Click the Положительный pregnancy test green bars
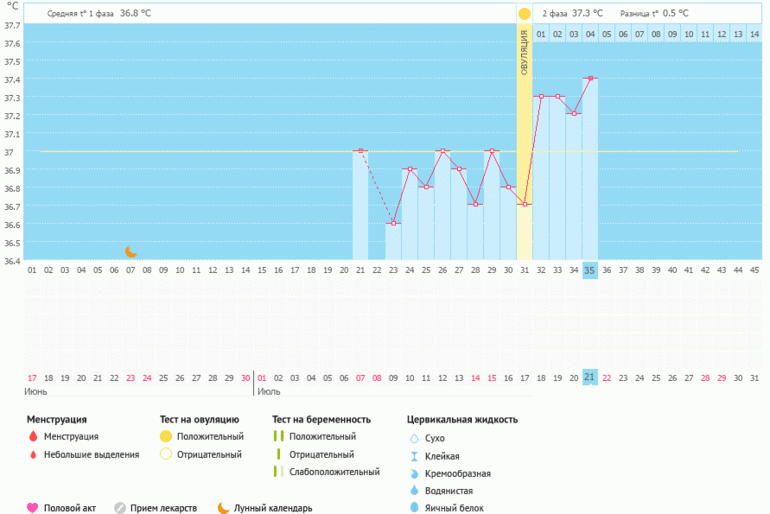Viewport: 770px width, 514px height. pyautogui.click(x=280, y=437)
